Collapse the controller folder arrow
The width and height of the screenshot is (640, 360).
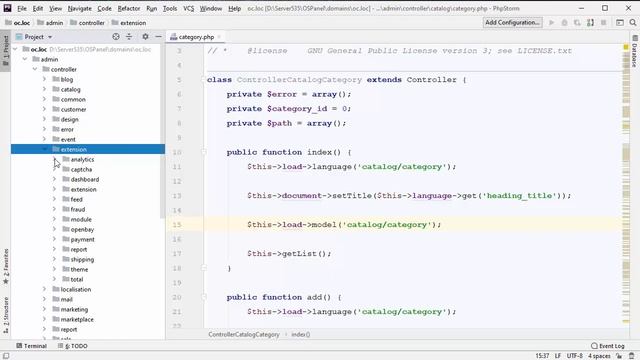point(35,69)
